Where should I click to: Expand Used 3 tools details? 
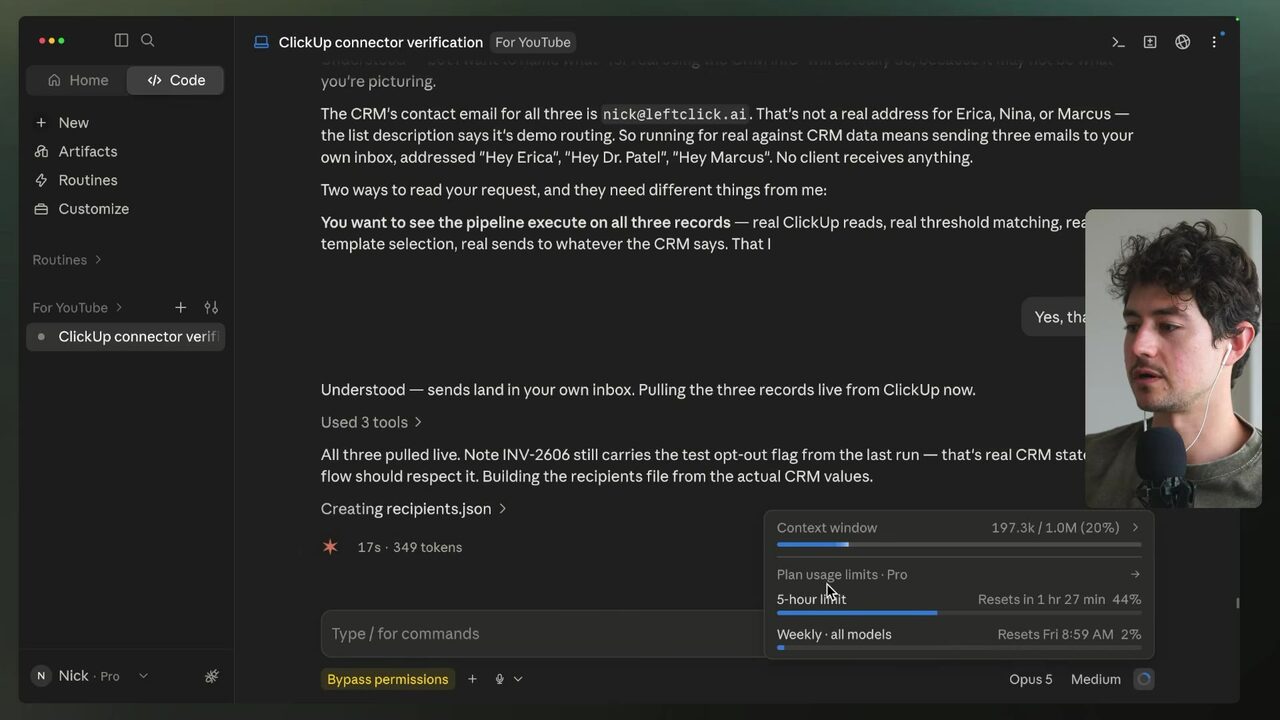point(371,422)
